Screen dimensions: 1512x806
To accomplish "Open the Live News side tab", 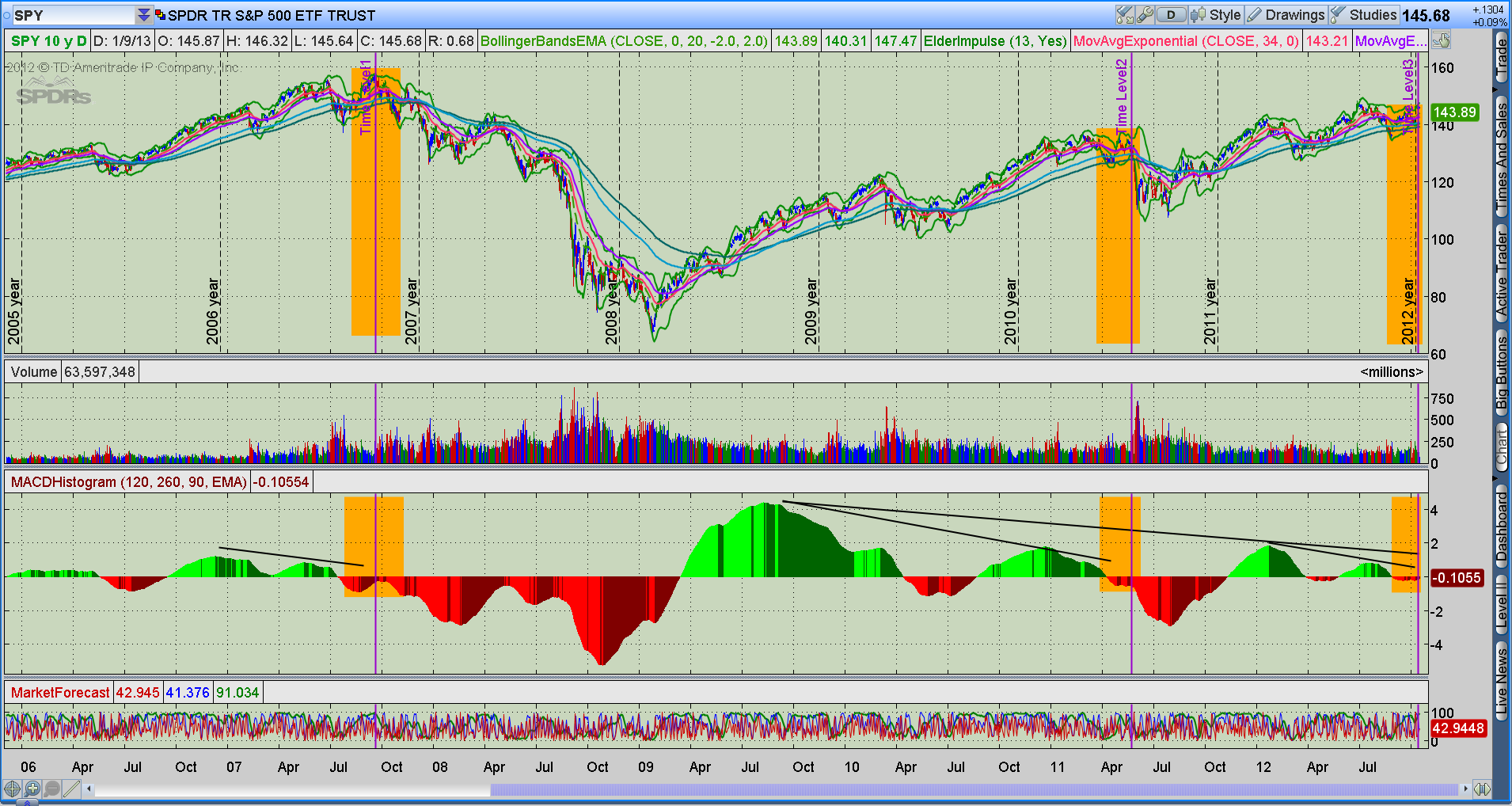I will pos(1502,681).
